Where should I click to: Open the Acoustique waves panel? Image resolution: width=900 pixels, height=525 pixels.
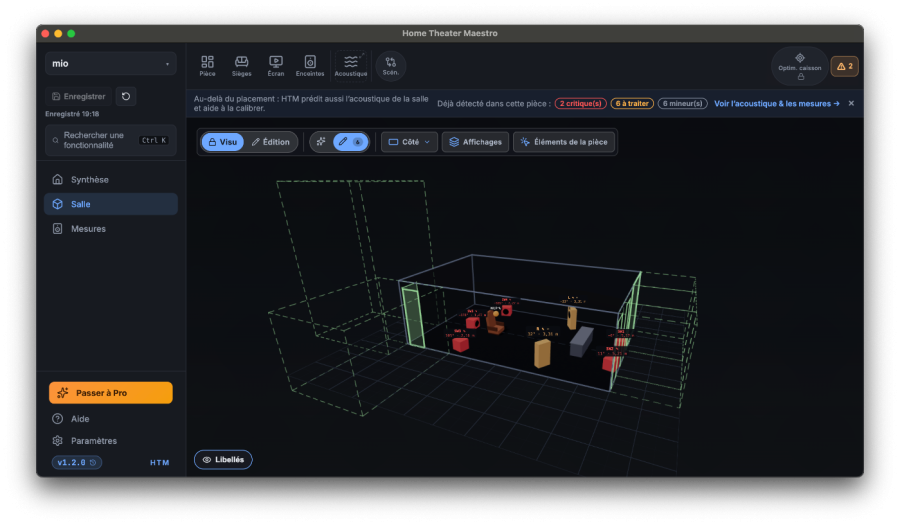click(x=351, y=66)
